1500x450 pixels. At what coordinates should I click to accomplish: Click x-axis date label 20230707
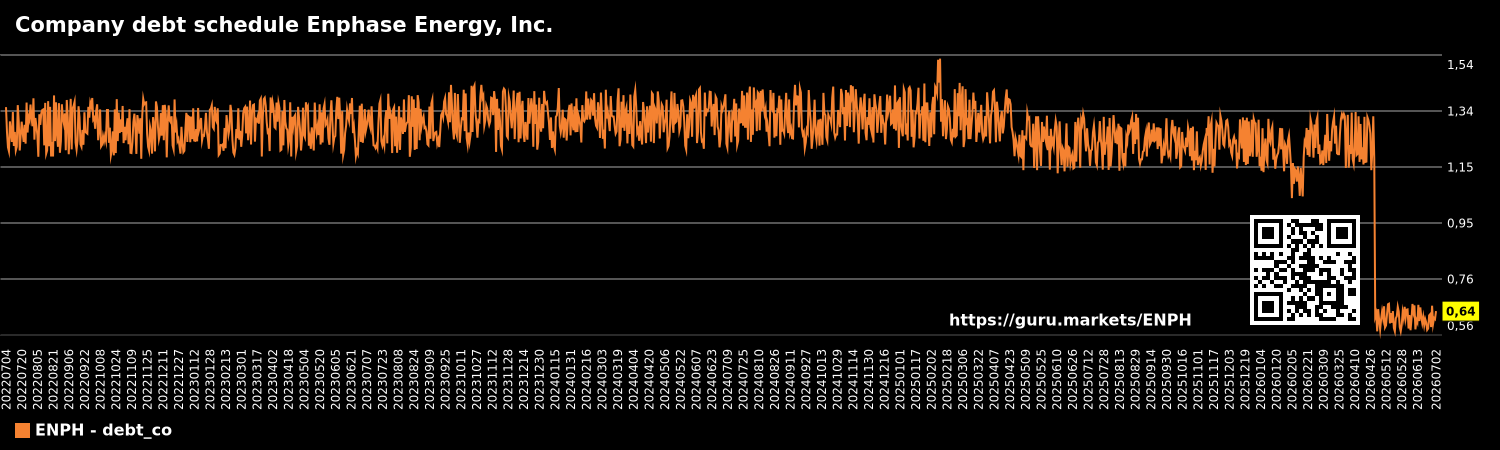coord(368,379)
